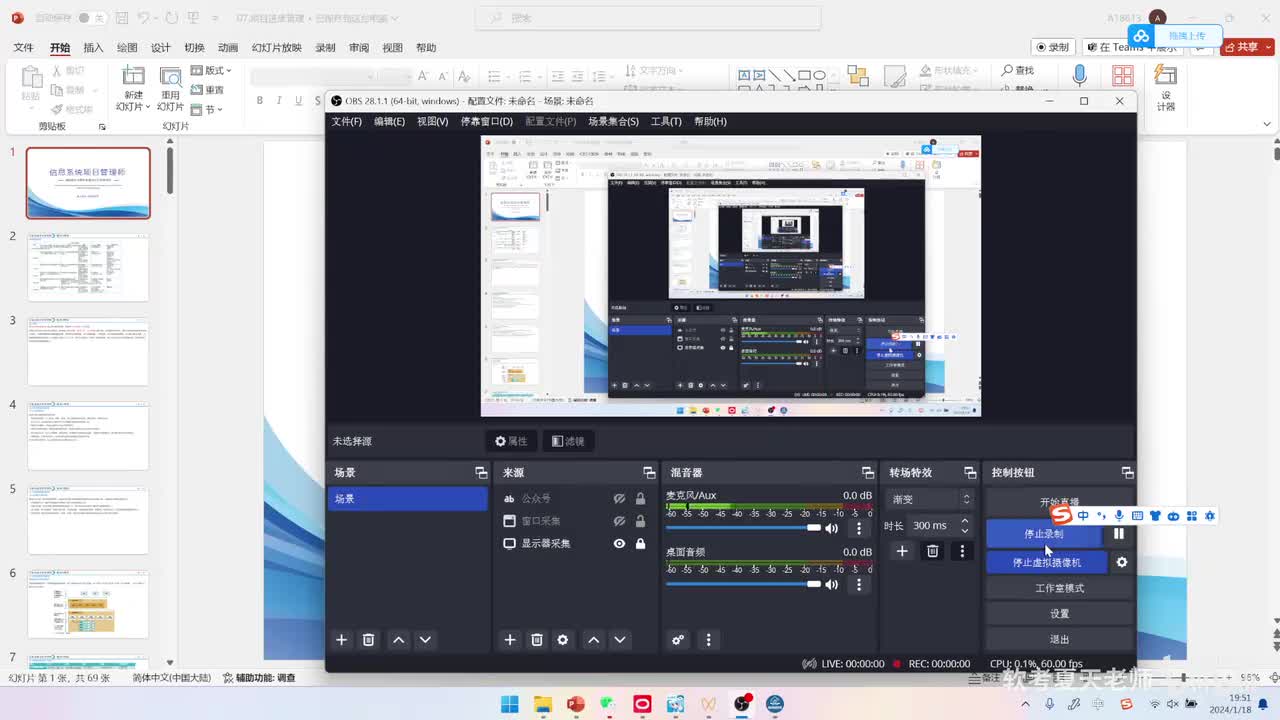The width and height of the screenshot is (1280, 720).
Task: Delete the current scene transition
Action: coord(933,551)
